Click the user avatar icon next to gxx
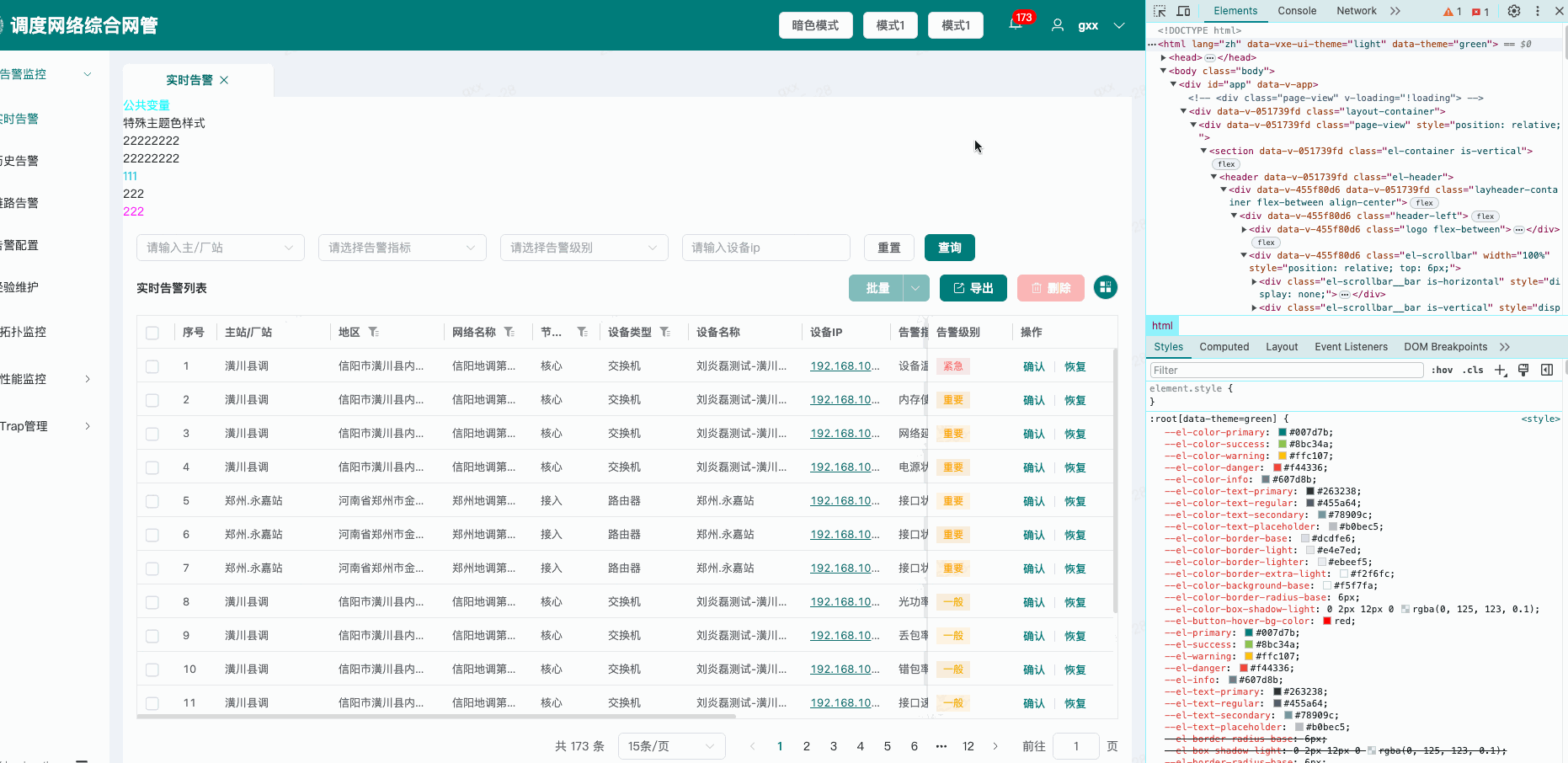 coord(1058,25)
